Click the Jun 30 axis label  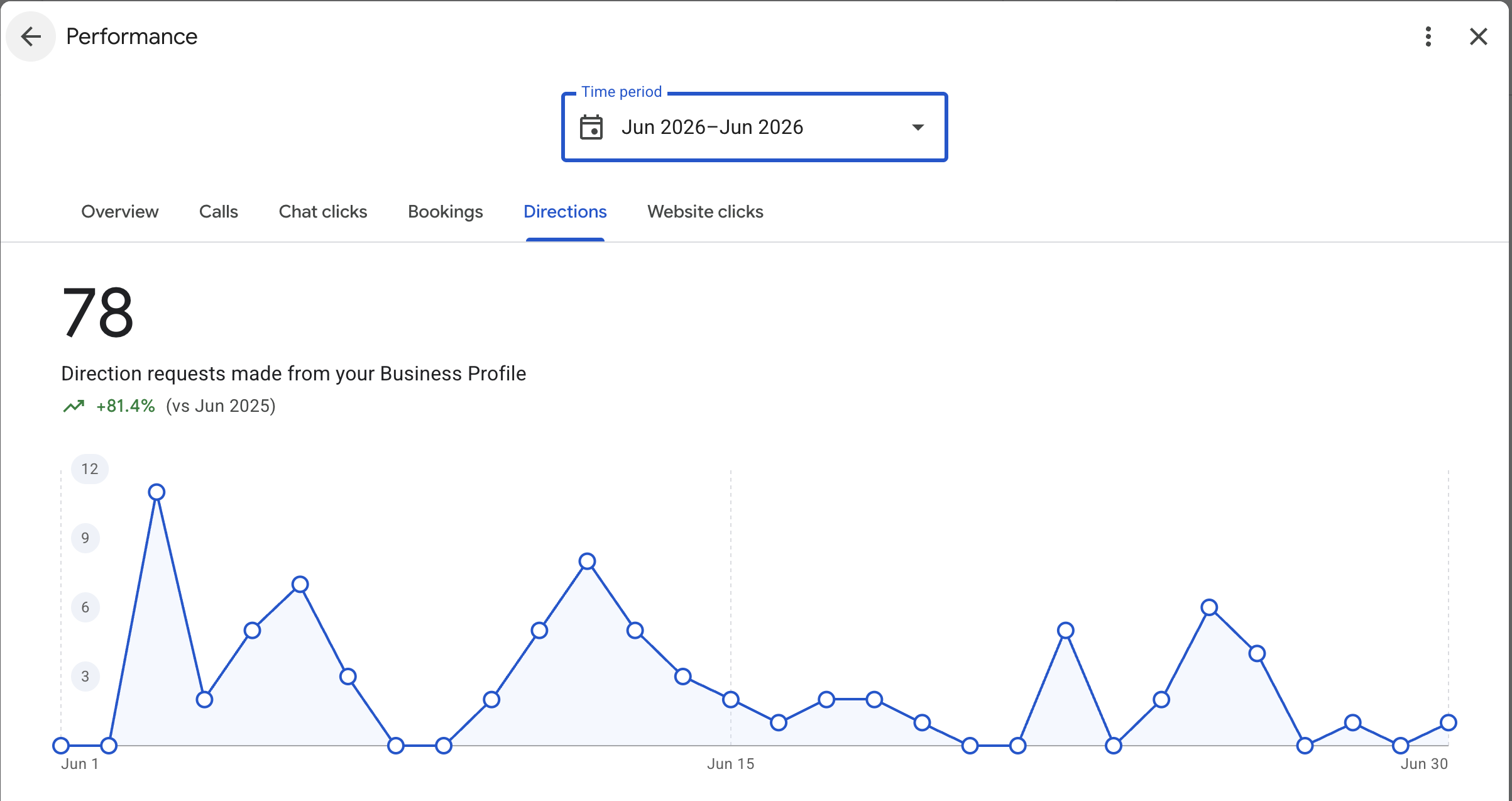1424,764
